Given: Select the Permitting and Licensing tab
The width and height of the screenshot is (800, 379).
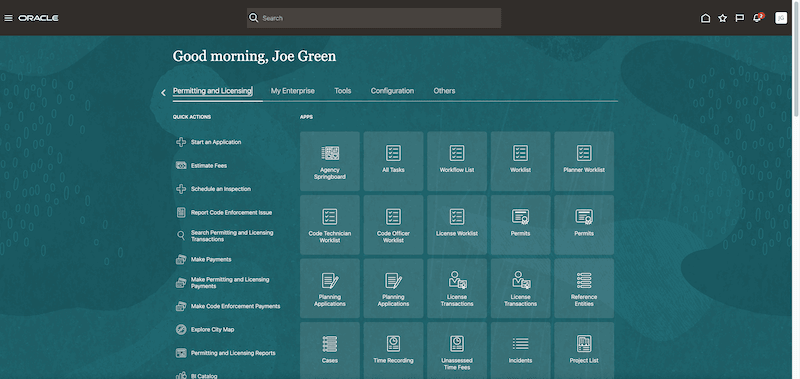Looking at the screenshot, I should [213, 91].
